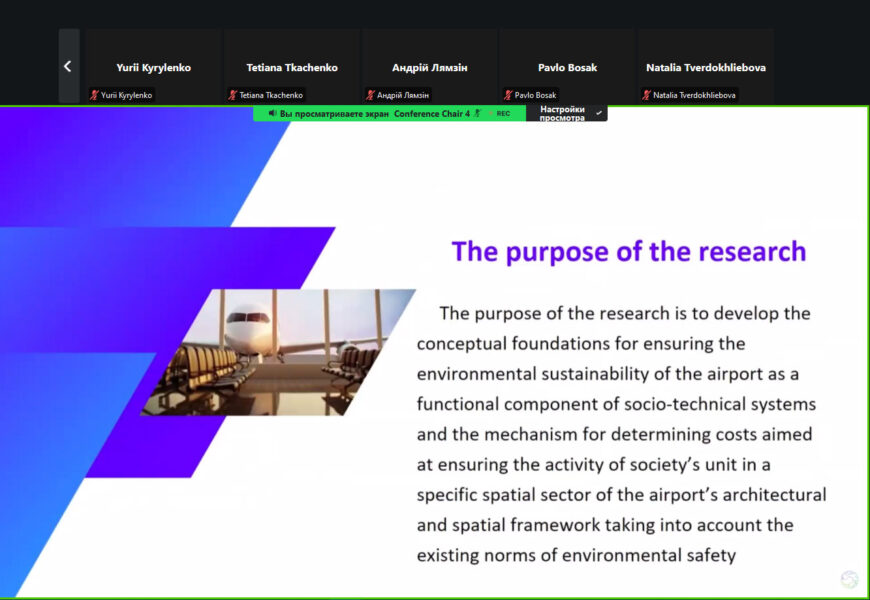
Task: Open the Настройки просмотра dropdown
Action: pyautogui.click(x=564, y=113)
